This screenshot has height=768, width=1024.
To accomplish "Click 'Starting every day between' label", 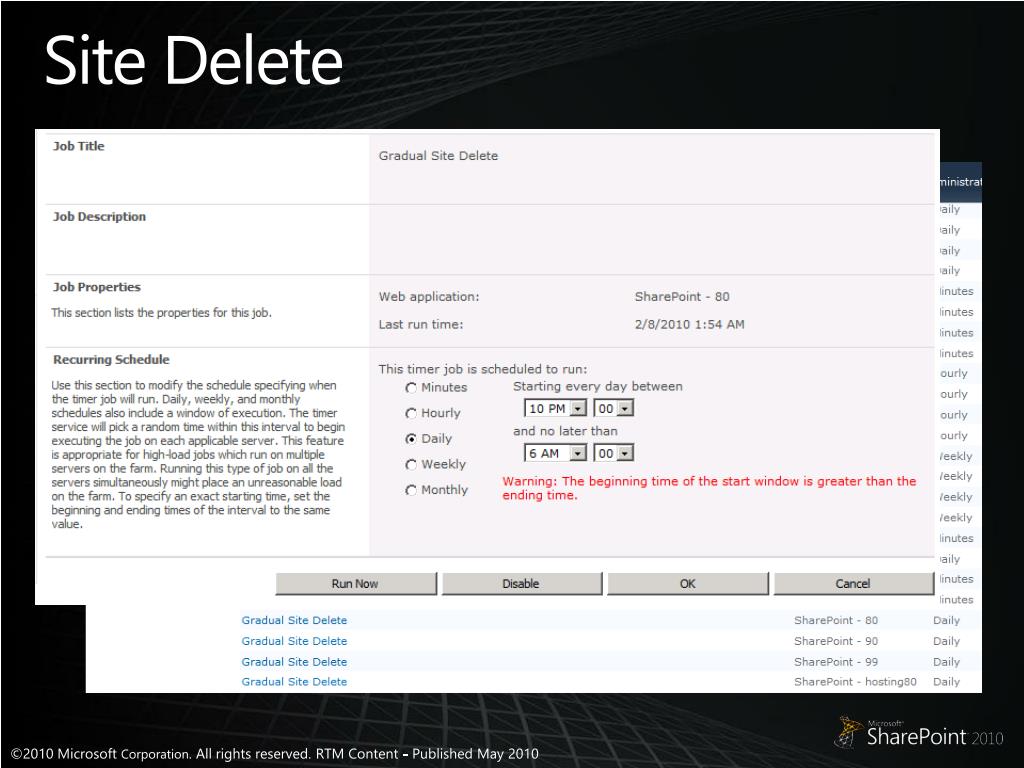I will (x=598, y=387).
